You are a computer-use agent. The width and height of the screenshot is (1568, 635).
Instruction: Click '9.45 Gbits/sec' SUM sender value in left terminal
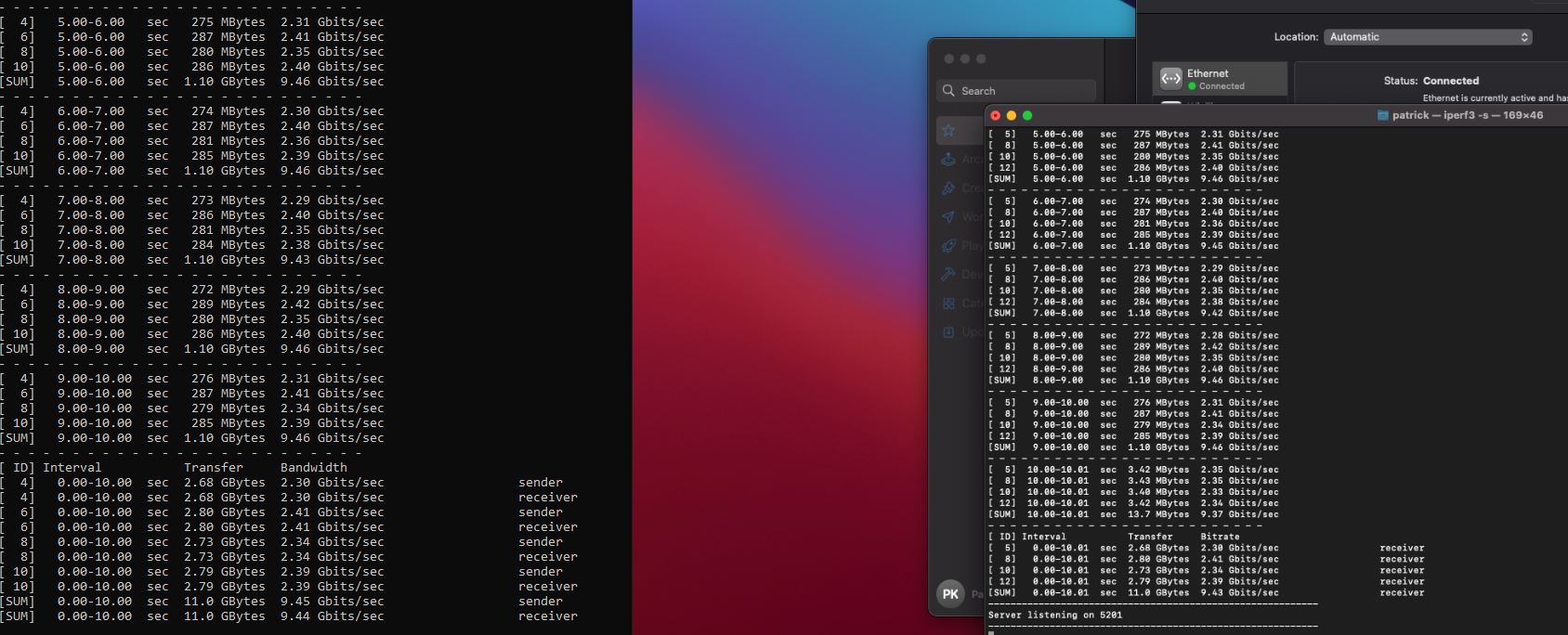333,601
